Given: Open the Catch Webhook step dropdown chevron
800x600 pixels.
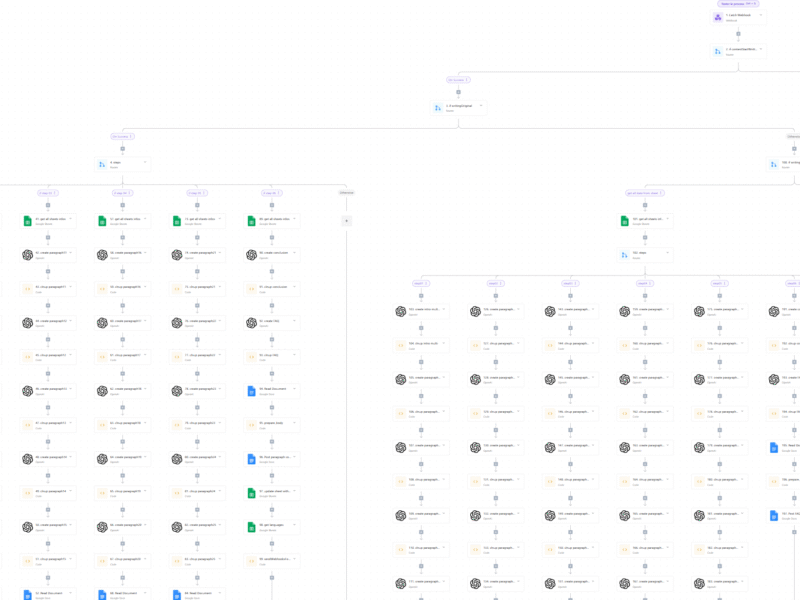Looking at the screenshot, I should click(761, 15).
